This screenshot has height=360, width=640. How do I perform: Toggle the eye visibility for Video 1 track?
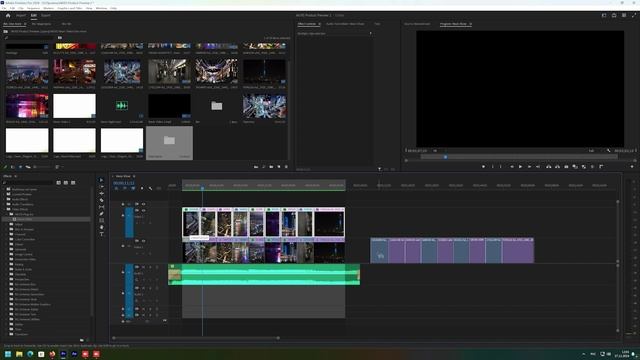pos(143,241)
